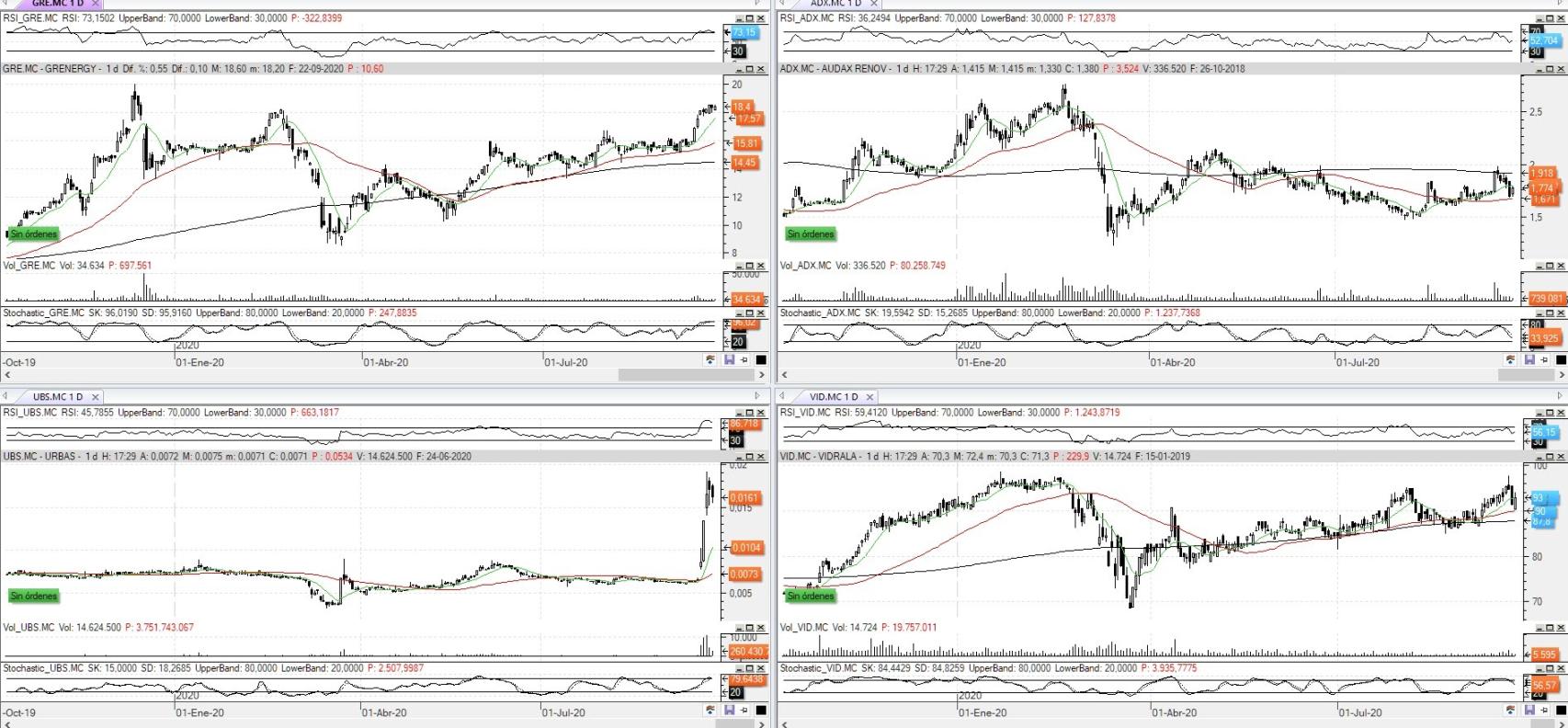This screenshot has width=1568, height=728.
Task: Go to previous tab in UBS.MC tab bar
Action: [6, 396]
